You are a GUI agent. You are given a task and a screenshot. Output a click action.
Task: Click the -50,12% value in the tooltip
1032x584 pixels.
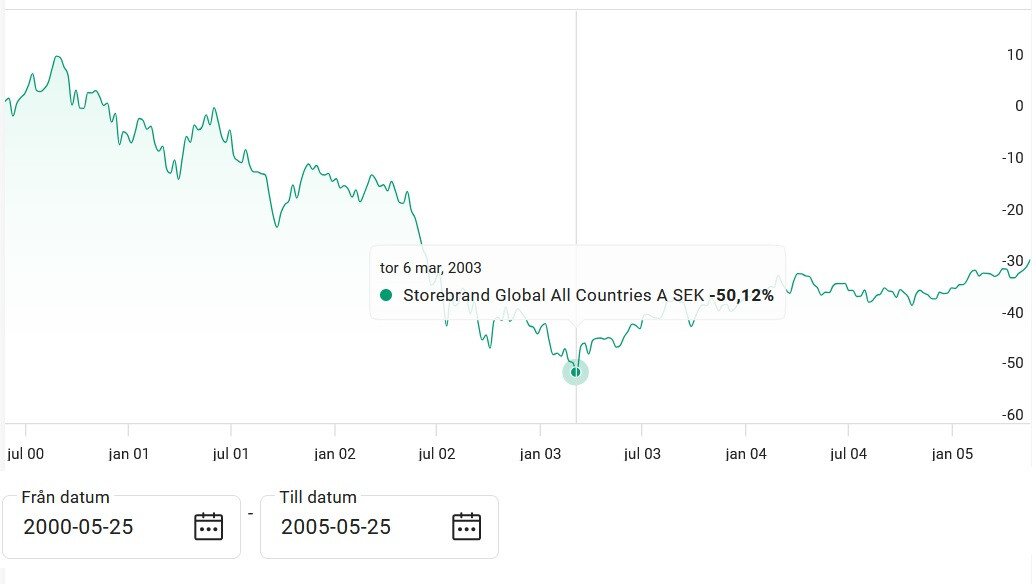tap(741, 295)
